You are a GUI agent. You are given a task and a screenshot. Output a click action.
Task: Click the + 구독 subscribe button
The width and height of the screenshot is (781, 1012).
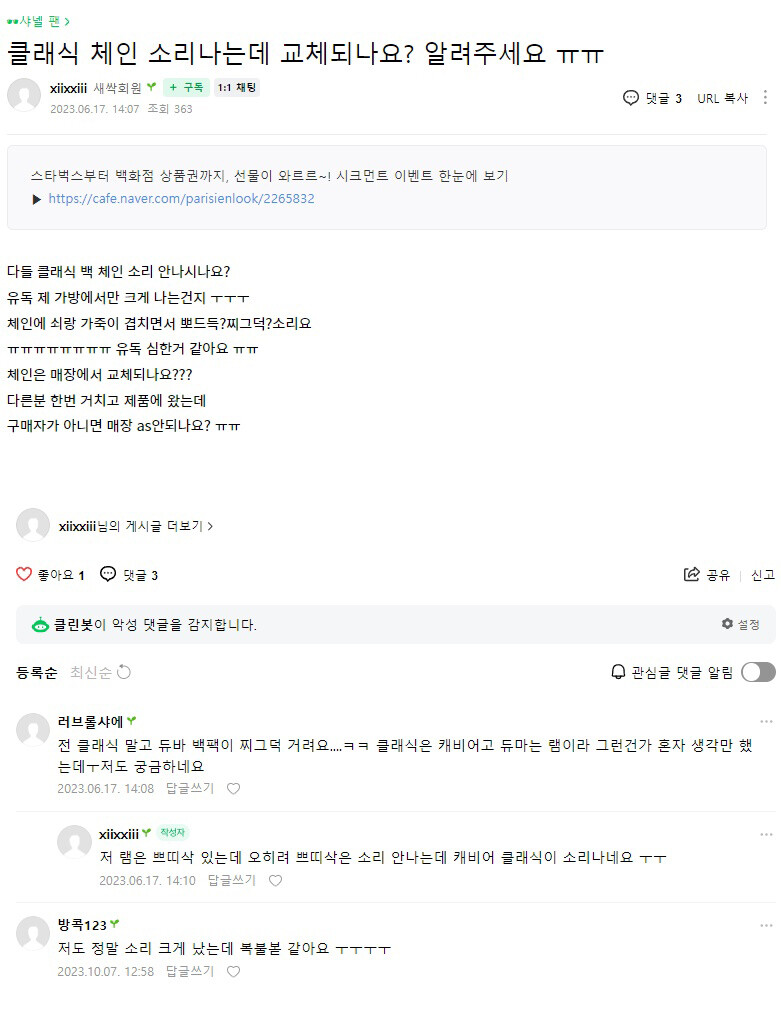[186, 87]
